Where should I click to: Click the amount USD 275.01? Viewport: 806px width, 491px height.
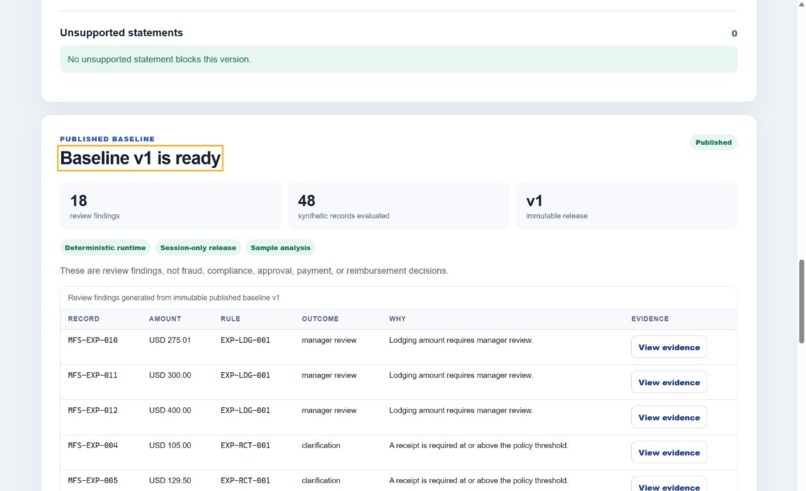[170, 340]
